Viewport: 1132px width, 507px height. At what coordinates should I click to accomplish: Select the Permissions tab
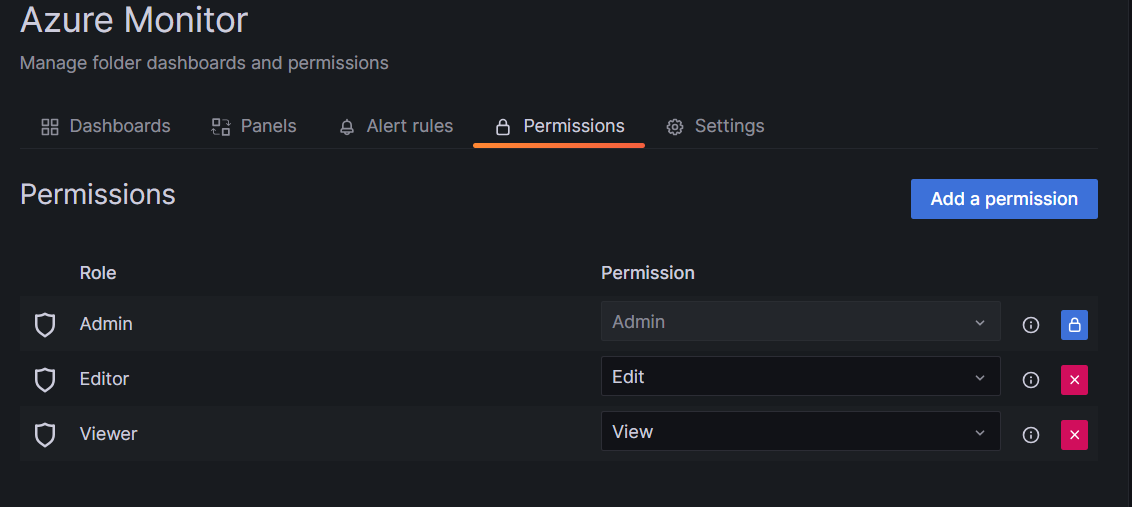point(560,126)
